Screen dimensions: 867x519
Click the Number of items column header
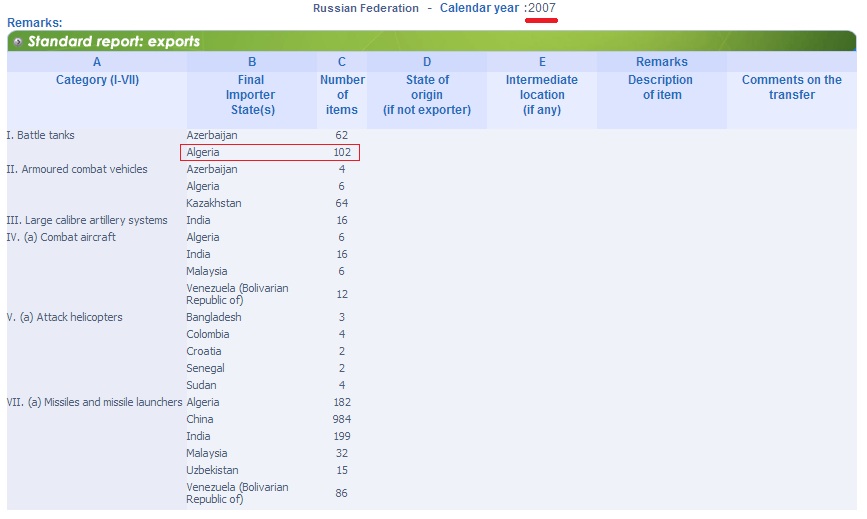342,95
